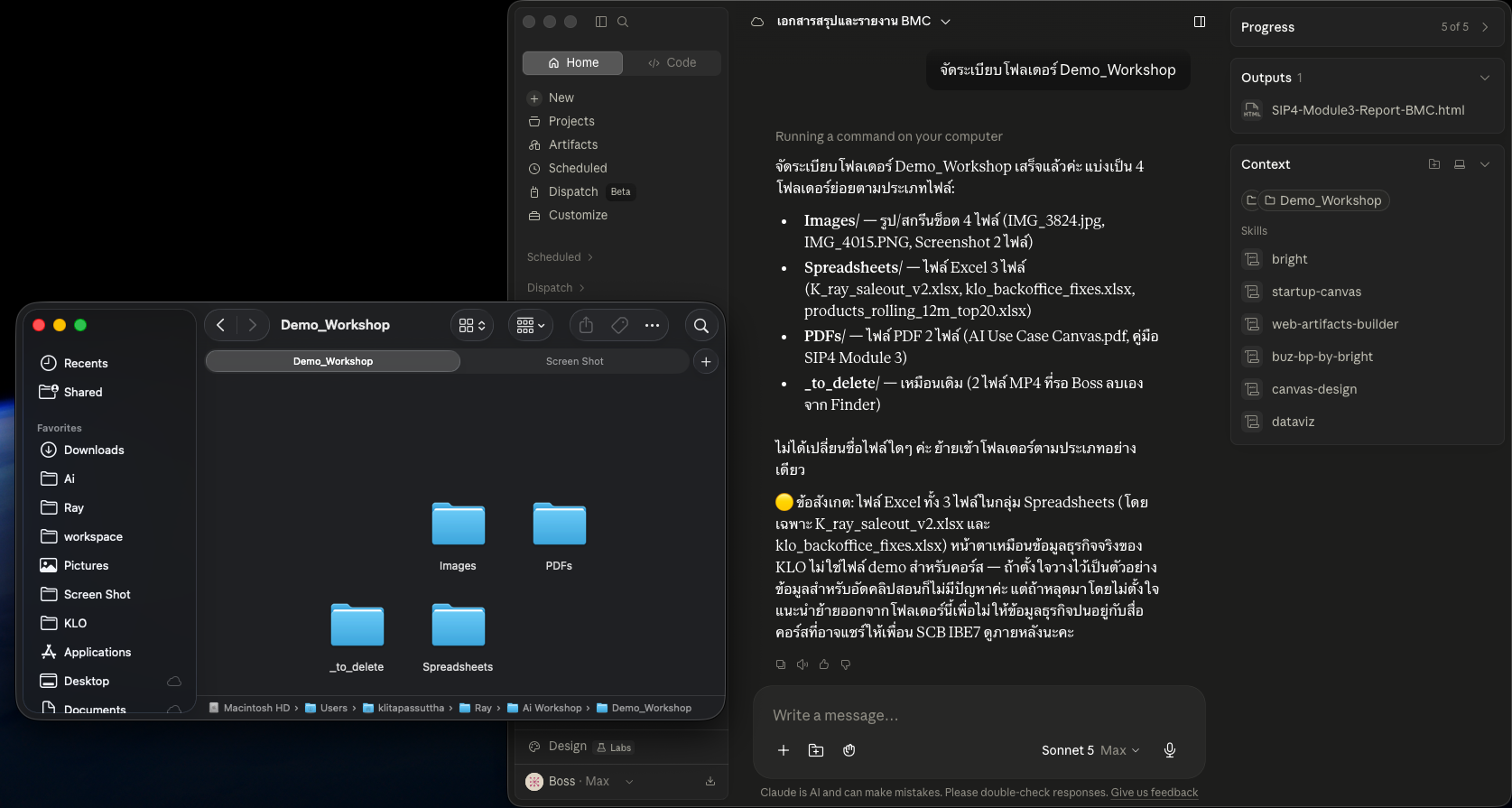Click the read aloud speaker icon

click(802, 664)
